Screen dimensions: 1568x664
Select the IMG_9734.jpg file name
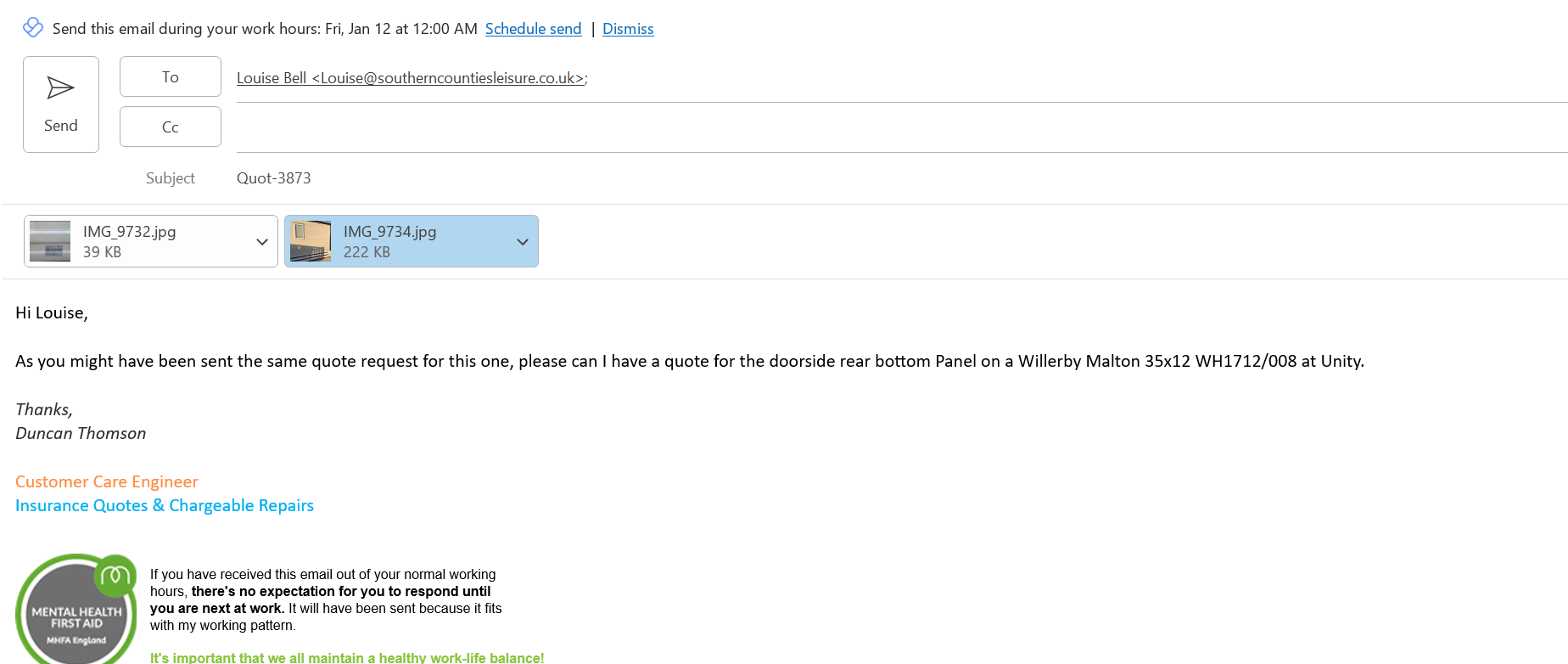[x=389, y=232]
